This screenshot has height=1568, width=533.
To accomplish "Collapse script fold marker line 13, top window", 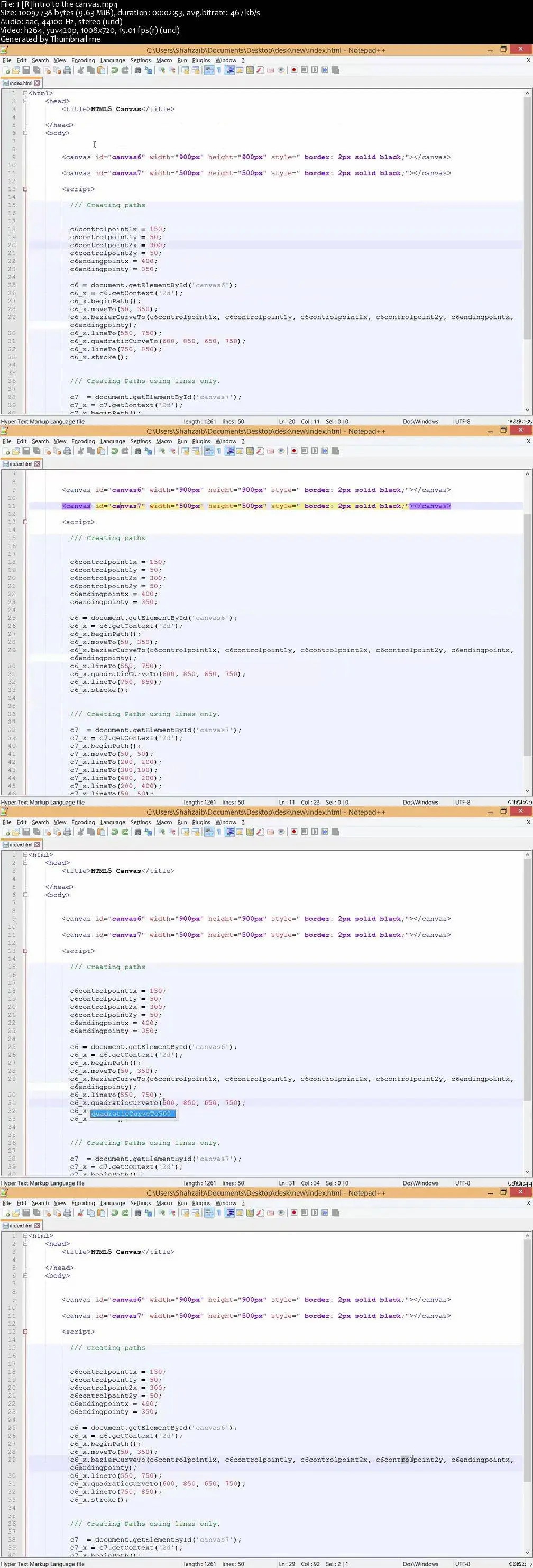I will (25, 189).
